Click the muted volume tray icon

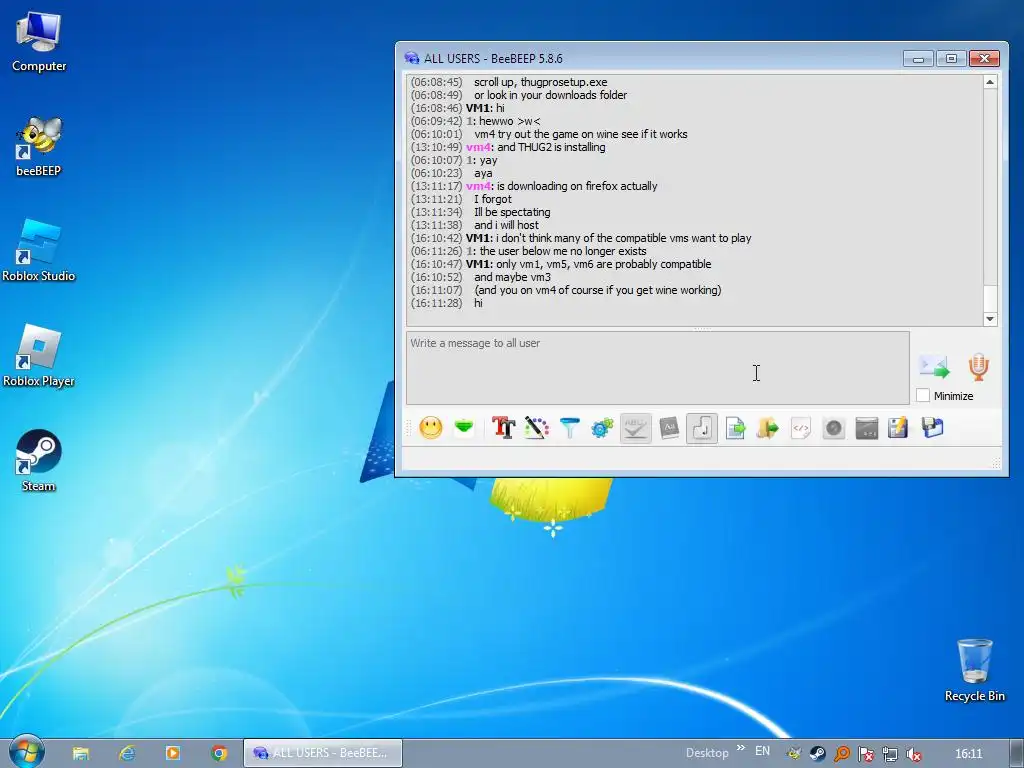pos(913,754)
